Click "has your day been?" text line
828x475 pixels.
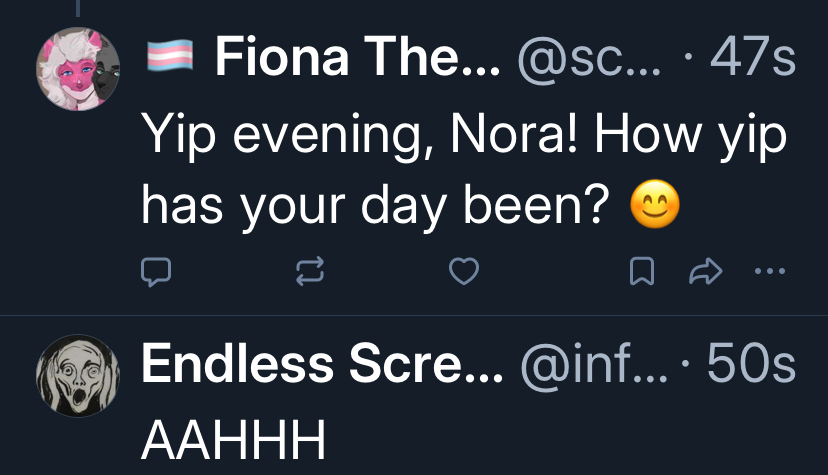coord(376,207)
